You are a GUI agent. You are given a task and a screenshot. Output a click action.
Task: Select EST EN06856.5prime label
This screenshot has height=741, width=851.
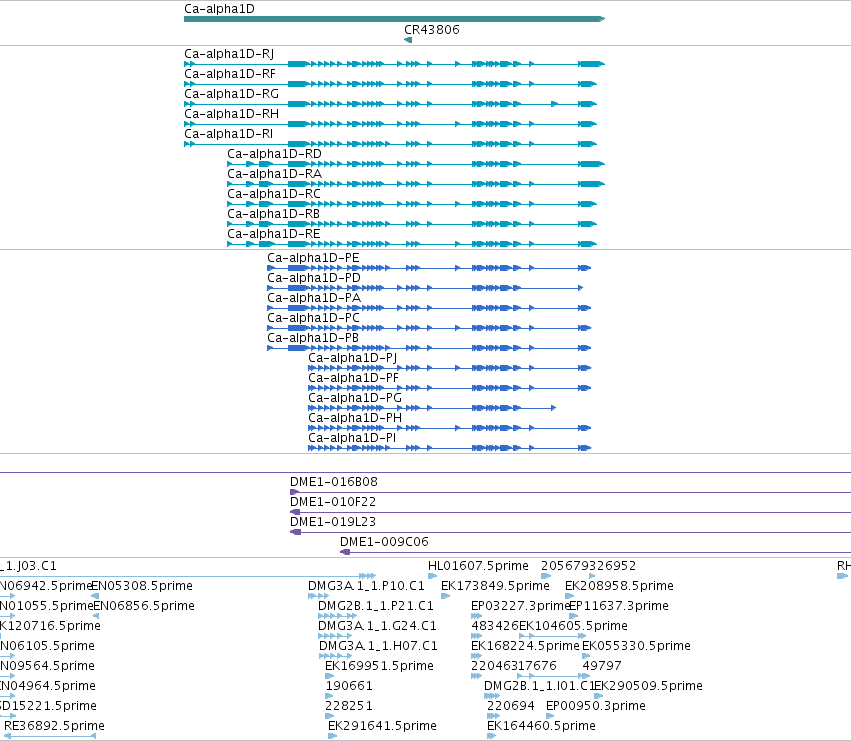coord(144,606)
